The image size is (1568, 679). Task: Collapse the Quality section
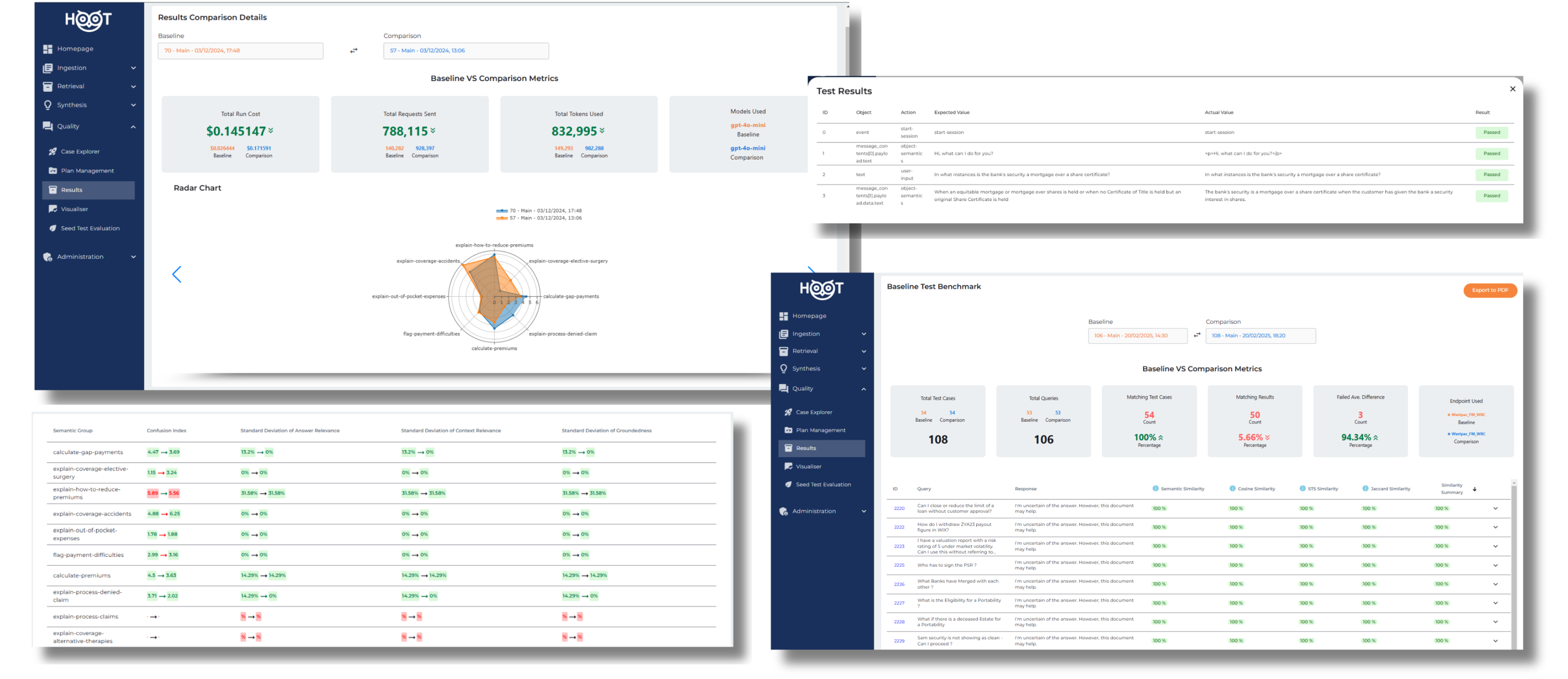[133, 126]
